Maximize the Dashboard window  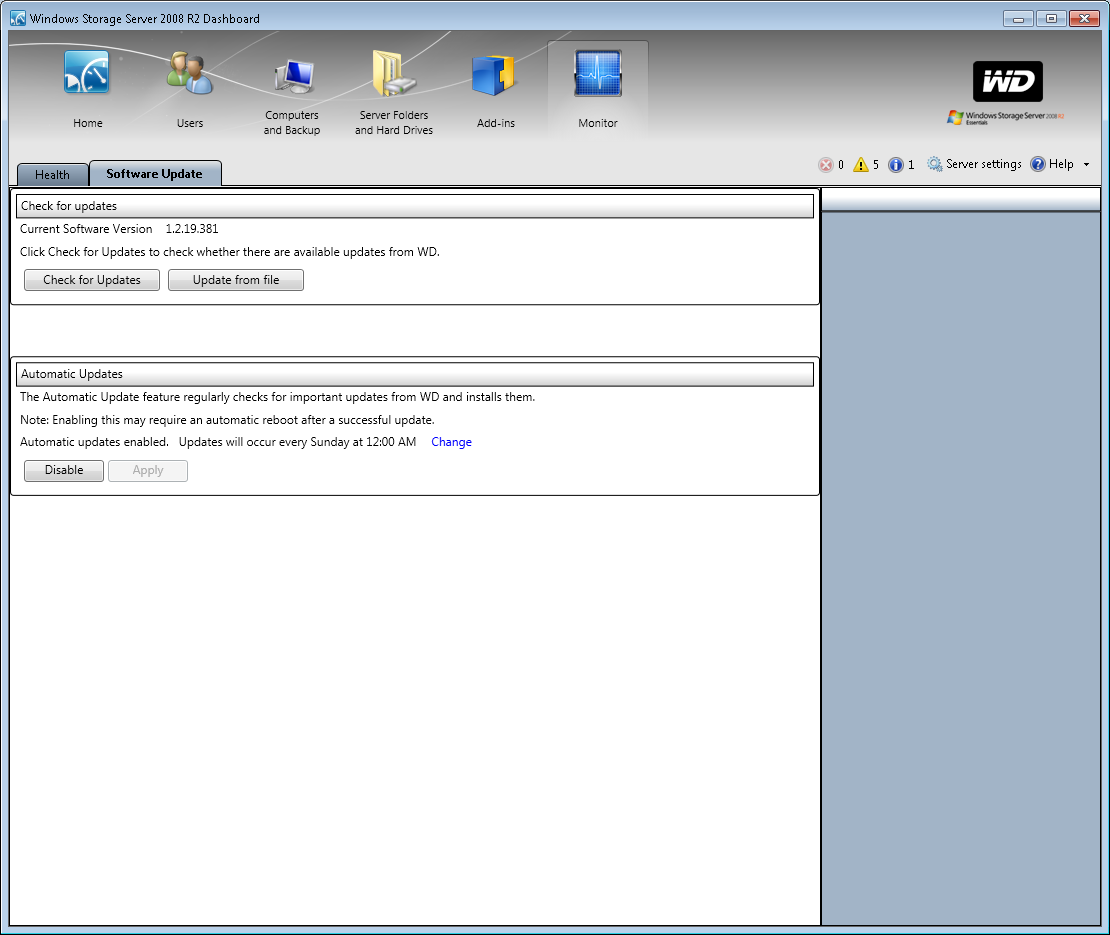click(1051, 19)
